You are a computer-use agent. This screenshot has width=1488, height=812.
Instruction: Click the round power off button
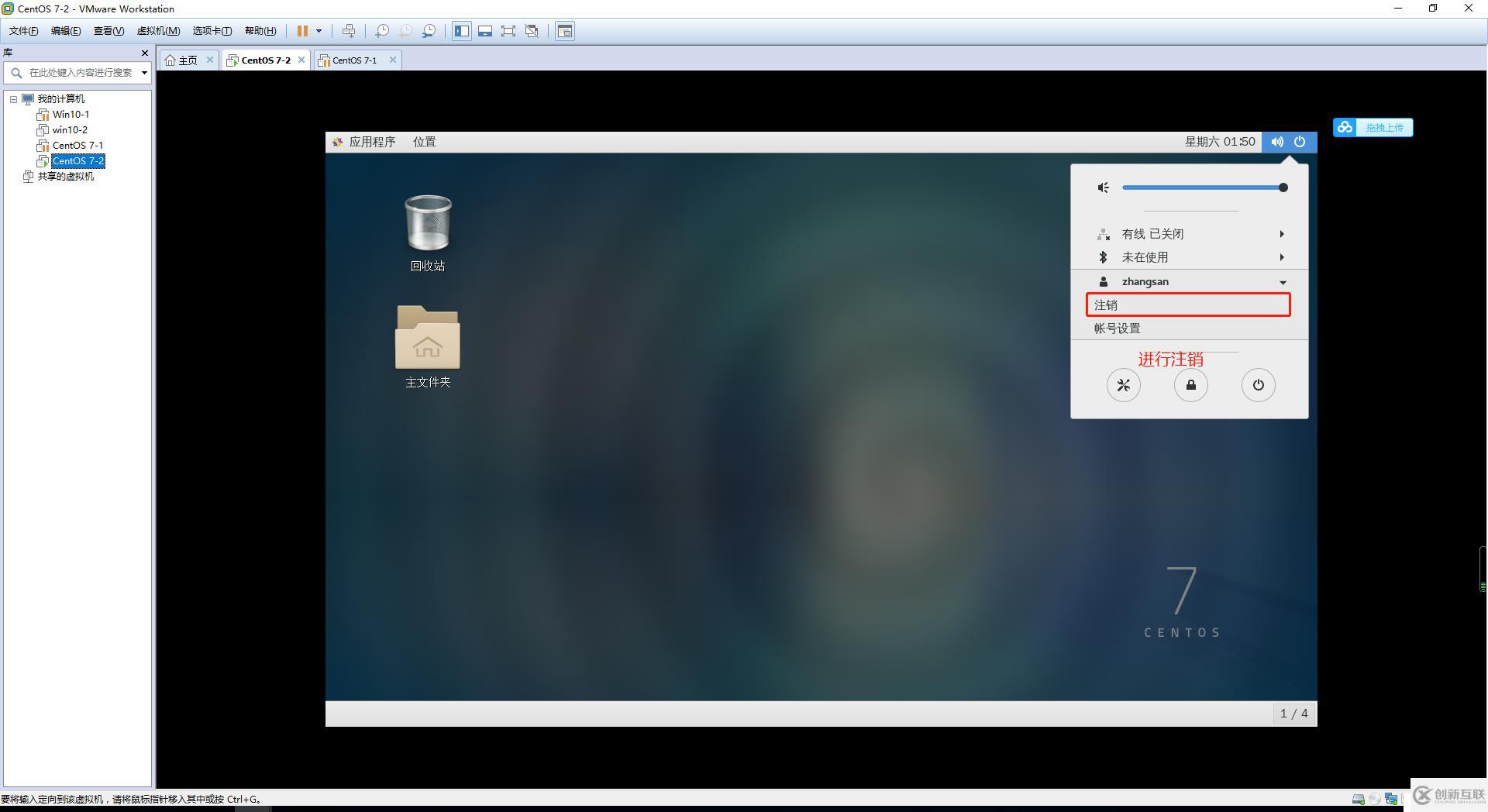(1259, 385)
